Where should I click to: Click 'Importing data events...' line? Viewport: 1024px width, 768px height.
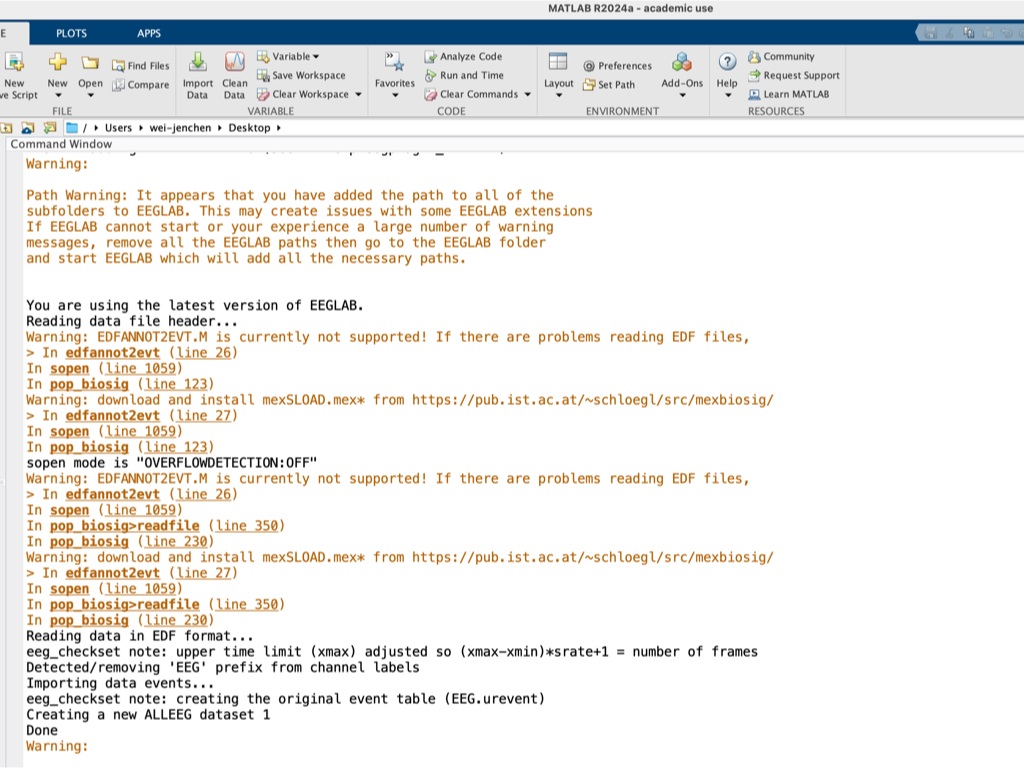(120, 683)
